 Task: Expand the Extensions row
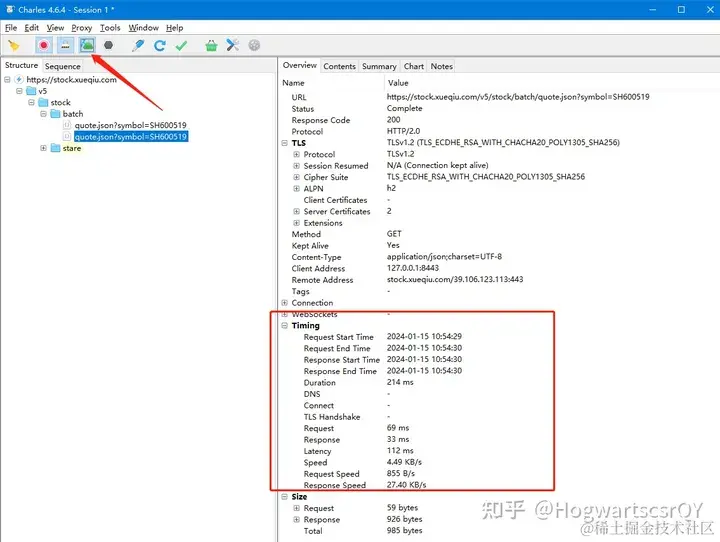[297, 223]
